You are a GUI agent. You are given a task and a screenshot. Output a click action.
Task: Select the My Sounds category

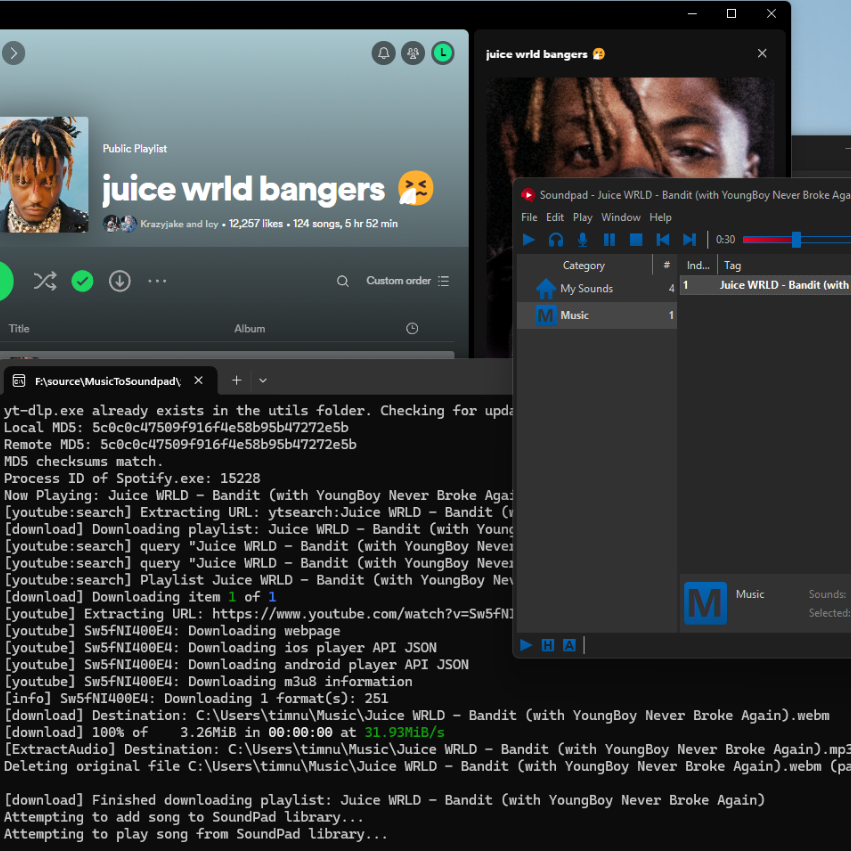[x=586, y=289]
